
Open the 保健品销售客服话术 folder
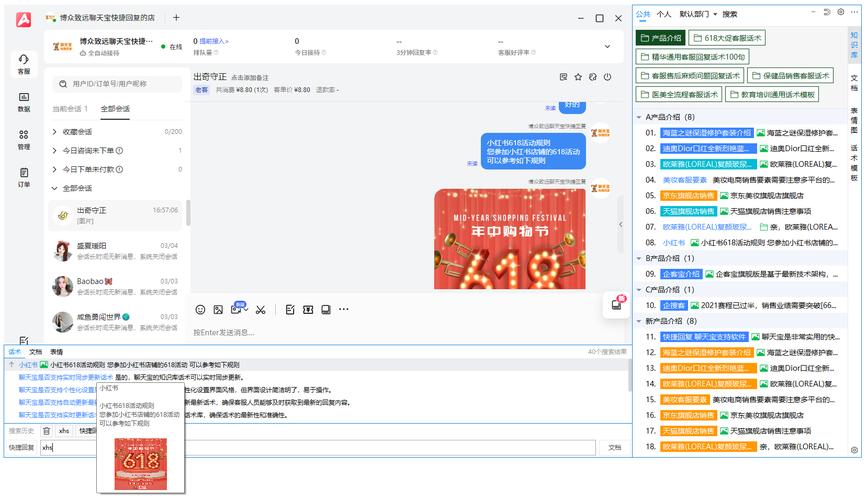[x=791, y=76]
